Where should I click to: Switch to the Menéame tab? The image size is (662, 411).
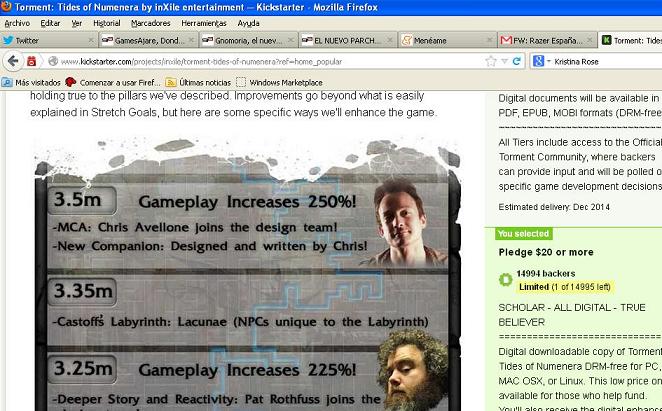[x=447, y=40]
